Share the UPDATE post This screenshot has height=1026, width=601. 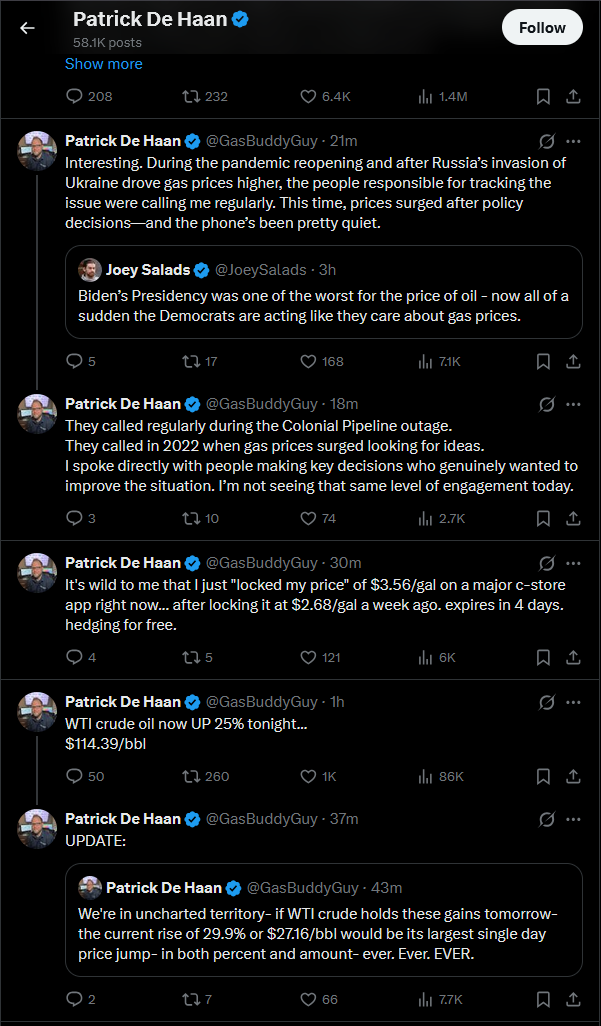coord(573,999)
